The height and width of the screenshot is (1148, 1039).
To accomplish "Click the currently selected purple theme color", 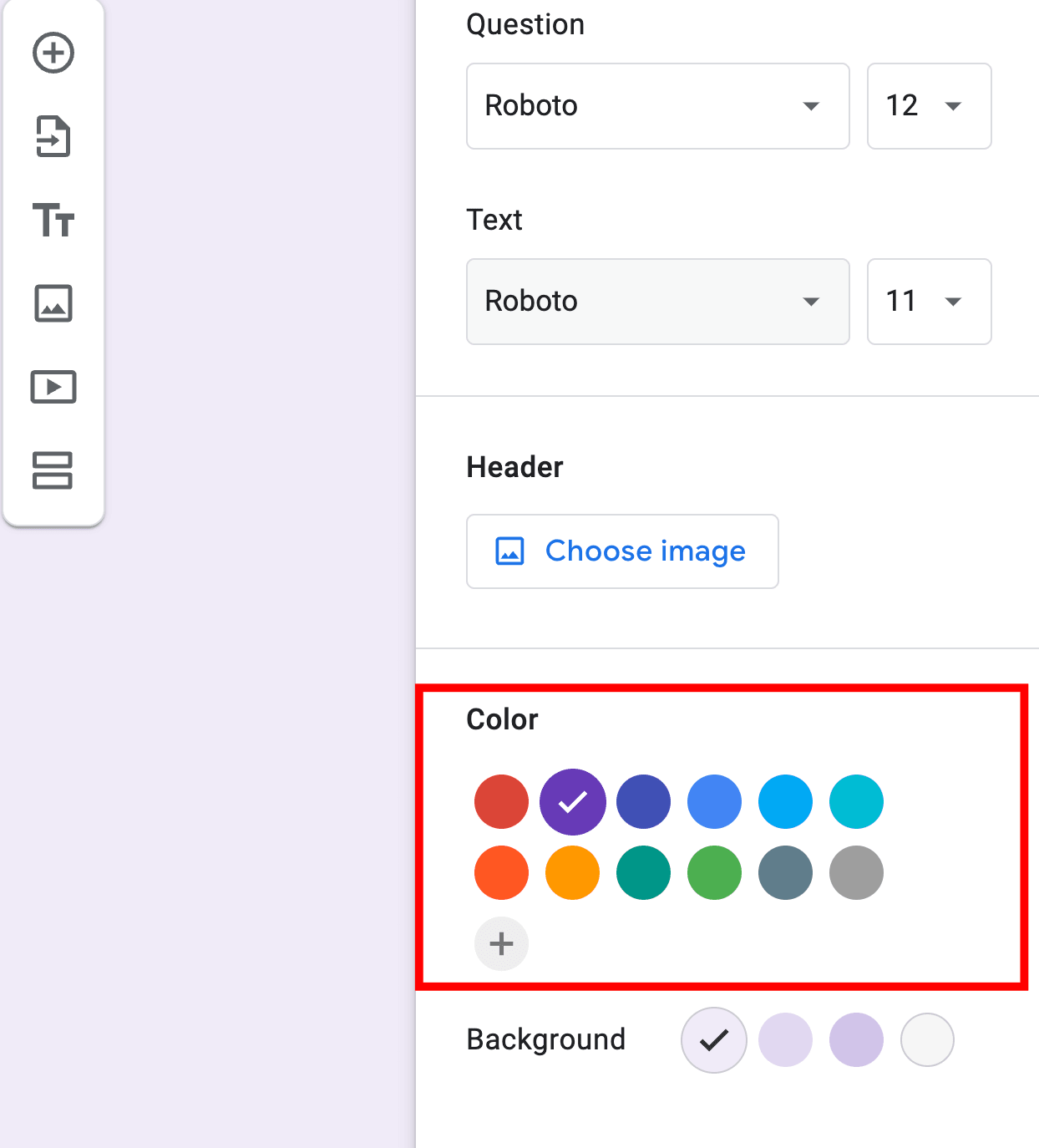I will click(572, 801).
